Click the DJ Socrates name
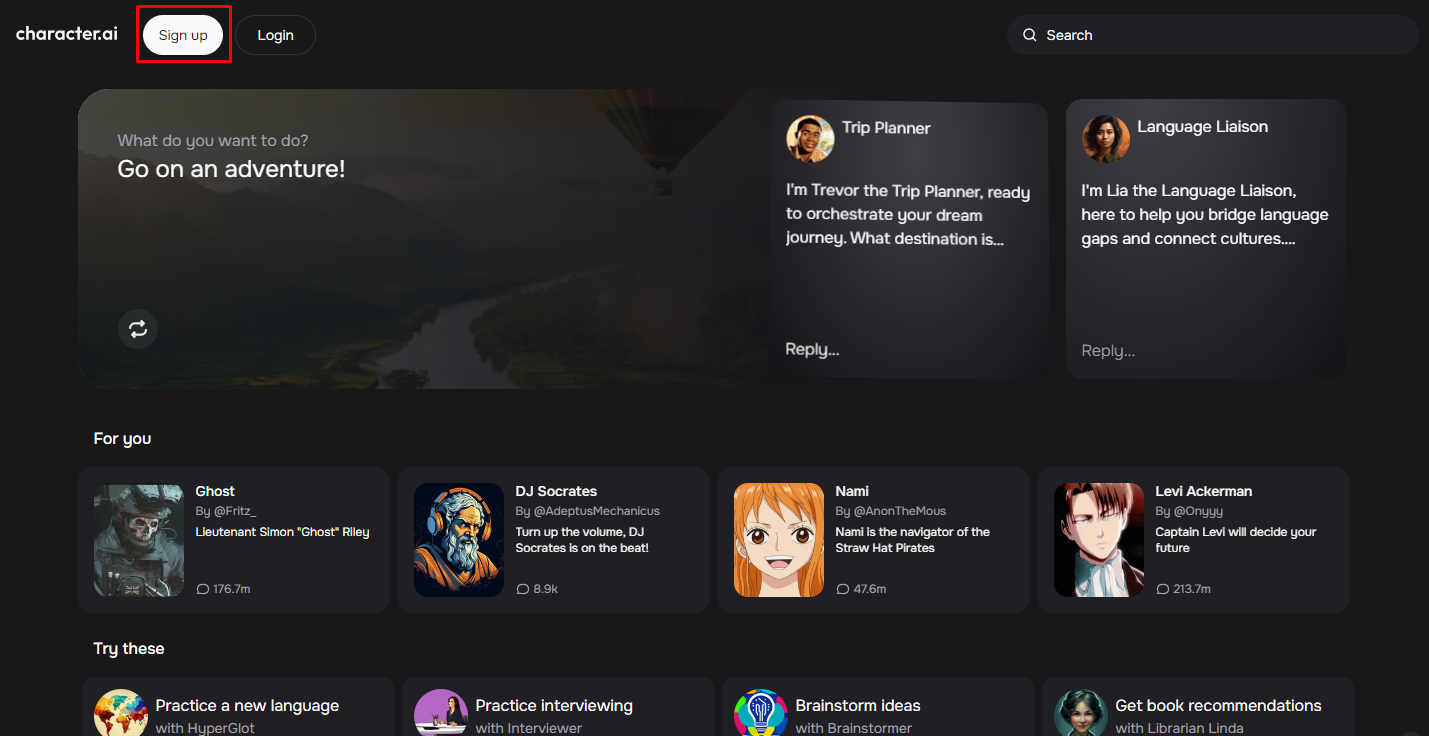The height and width of the screenshot is (736, 1429). pyautogui.click(x=556, y=491)
